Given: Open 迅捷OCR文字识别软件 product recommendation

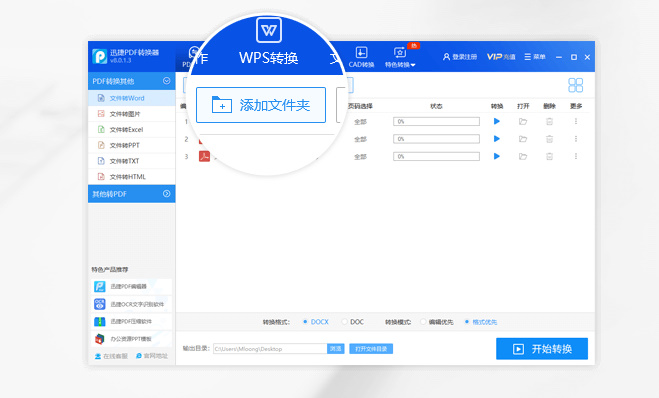Looking at the screenshot, I should (x=132, y=304).
